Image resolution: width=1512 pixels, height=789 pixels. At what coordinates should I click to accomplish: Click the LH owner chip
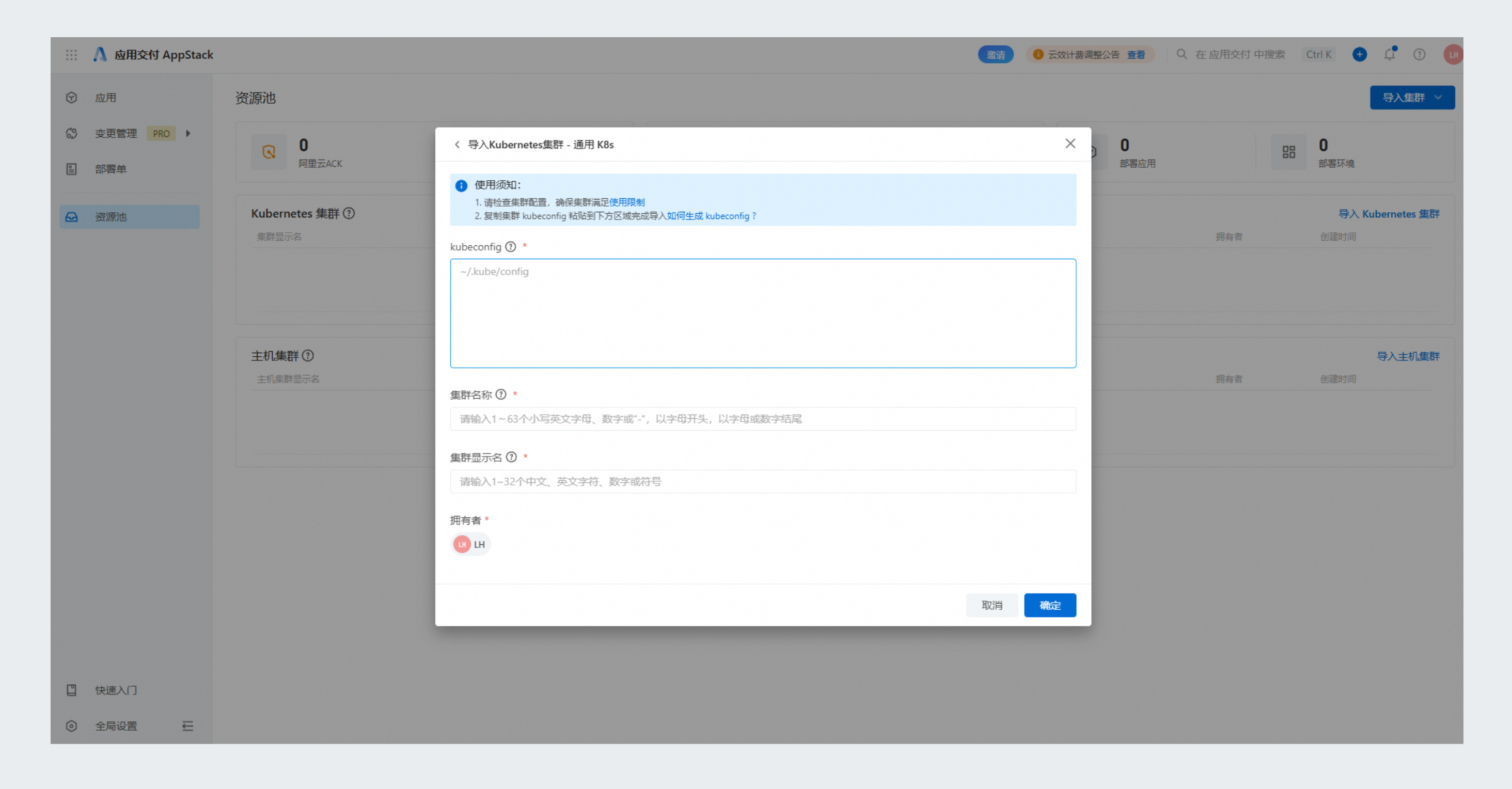pos(471,544)
